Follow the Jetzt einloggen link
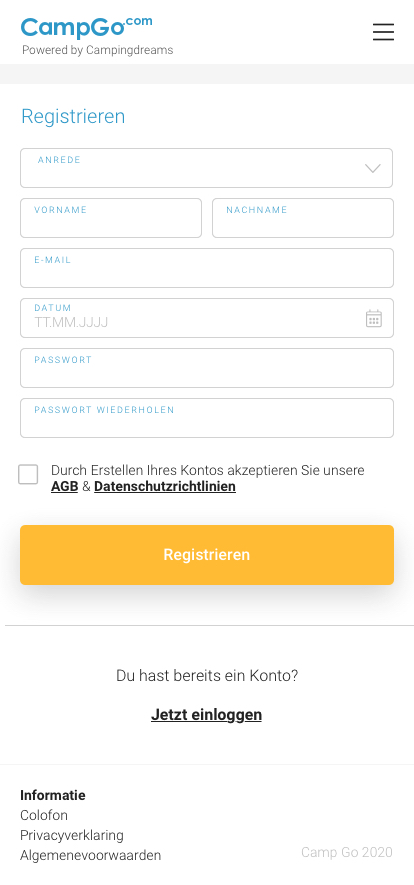The image size is (414, 885). pyautogui.click(x=206, y=715)
